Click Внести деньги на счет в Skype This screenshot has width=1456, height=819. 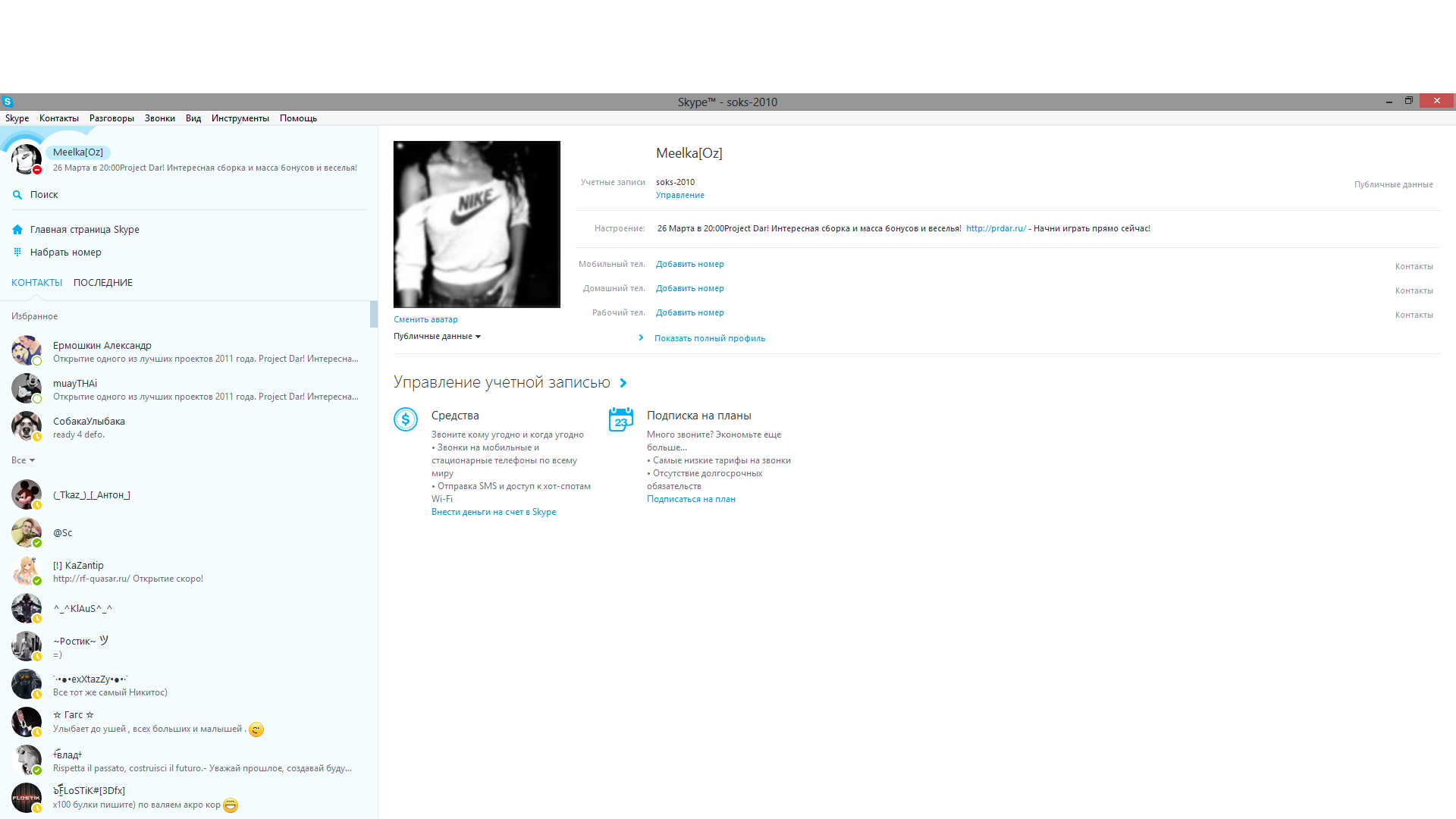click(494, 513)
